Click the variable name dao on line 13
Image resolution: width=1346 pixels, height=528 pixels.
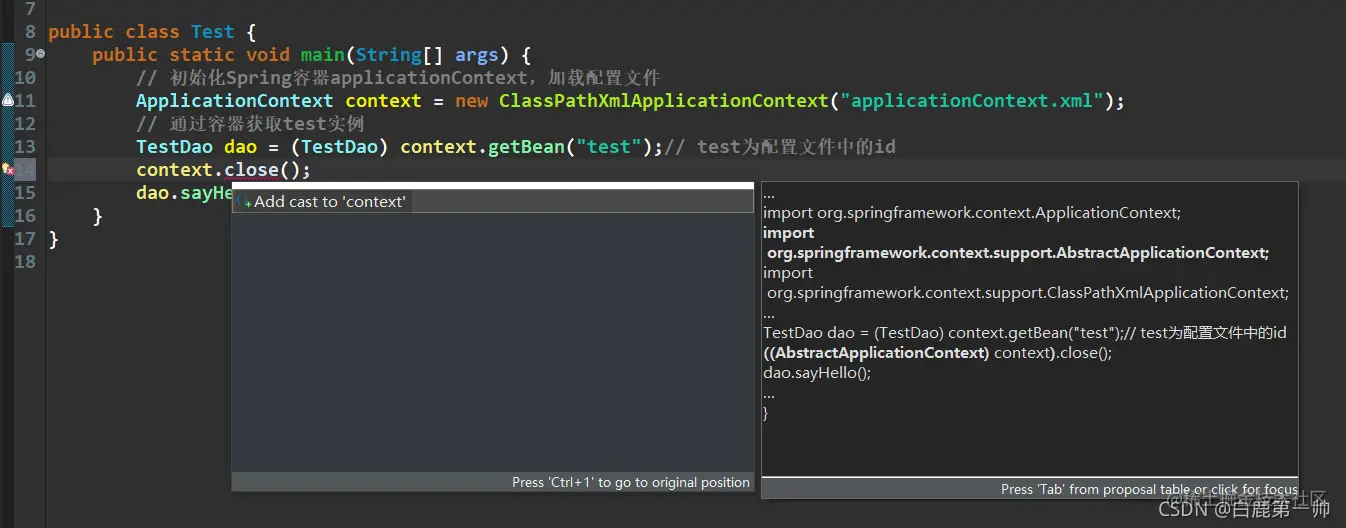click(240, 147)
